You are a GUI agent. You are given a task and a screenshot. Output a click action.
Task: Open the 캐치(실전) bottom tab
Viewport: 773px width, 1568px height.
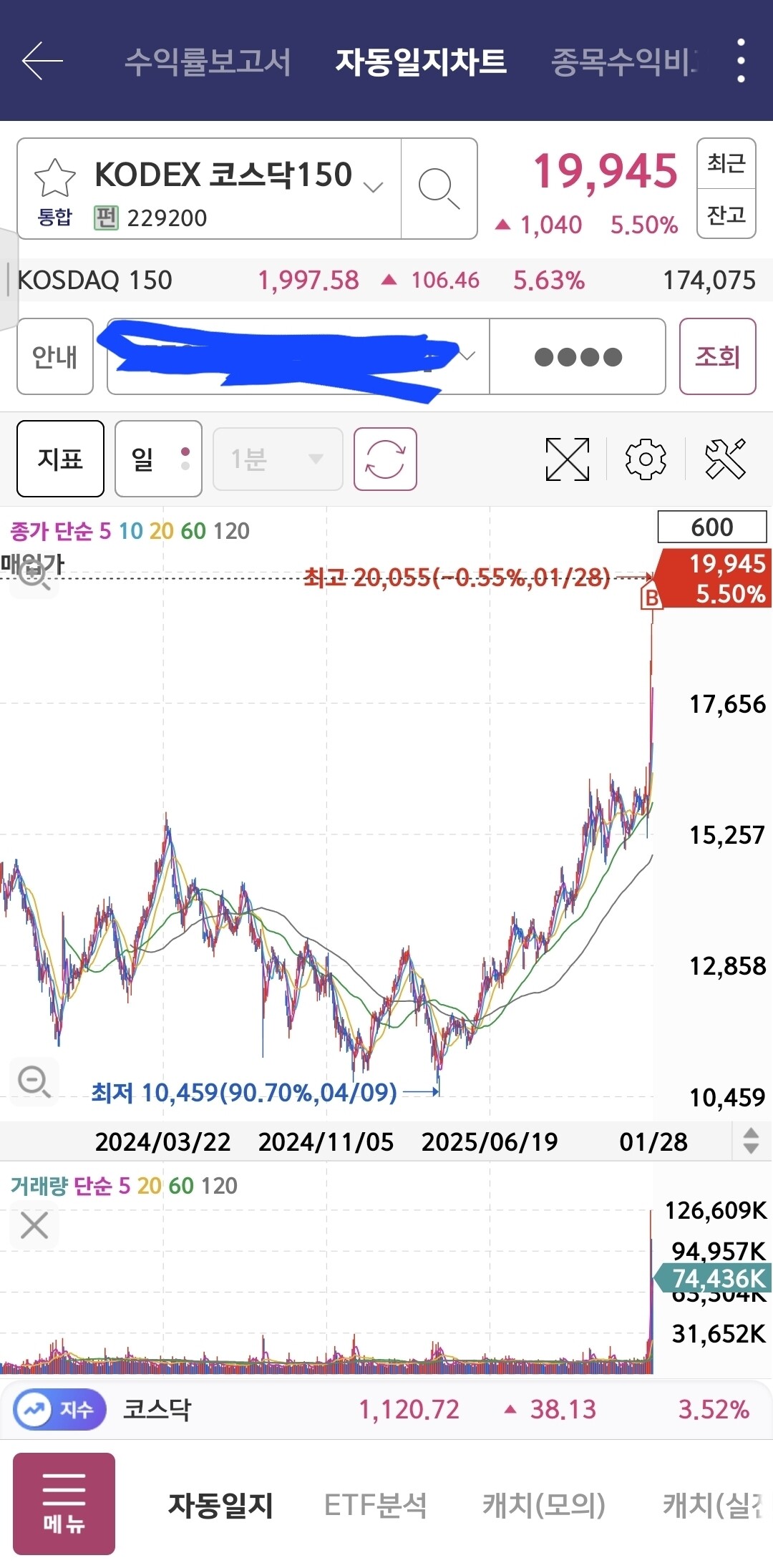(712, 1505)
